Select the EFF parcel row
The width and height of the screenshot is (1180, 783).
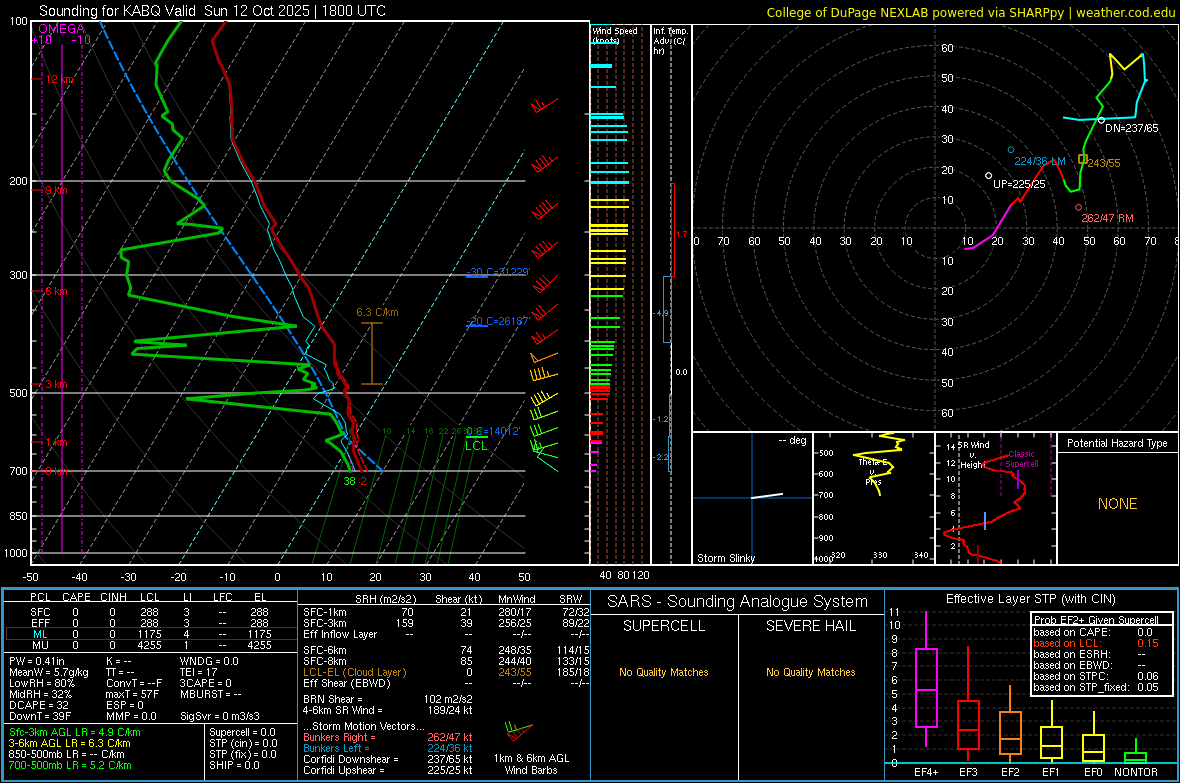click(151, 623)
